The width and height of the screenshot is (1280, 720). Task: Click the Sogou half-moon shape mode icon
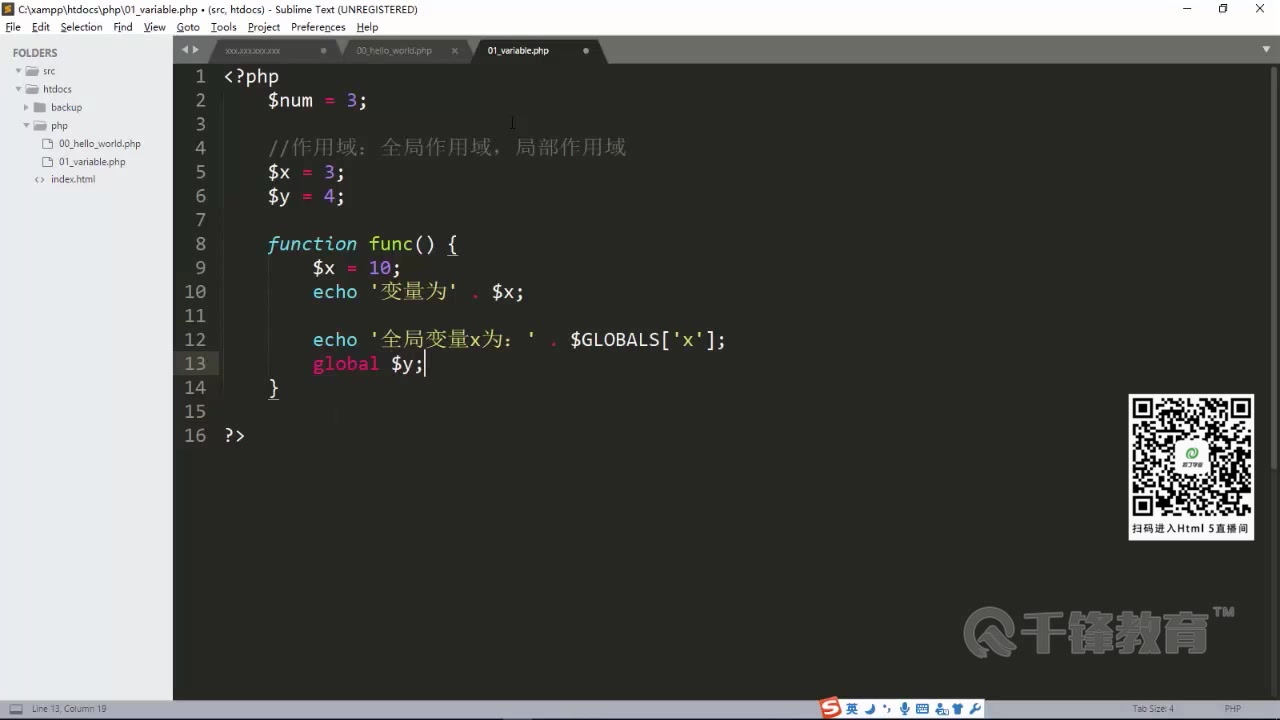point(868,708)
